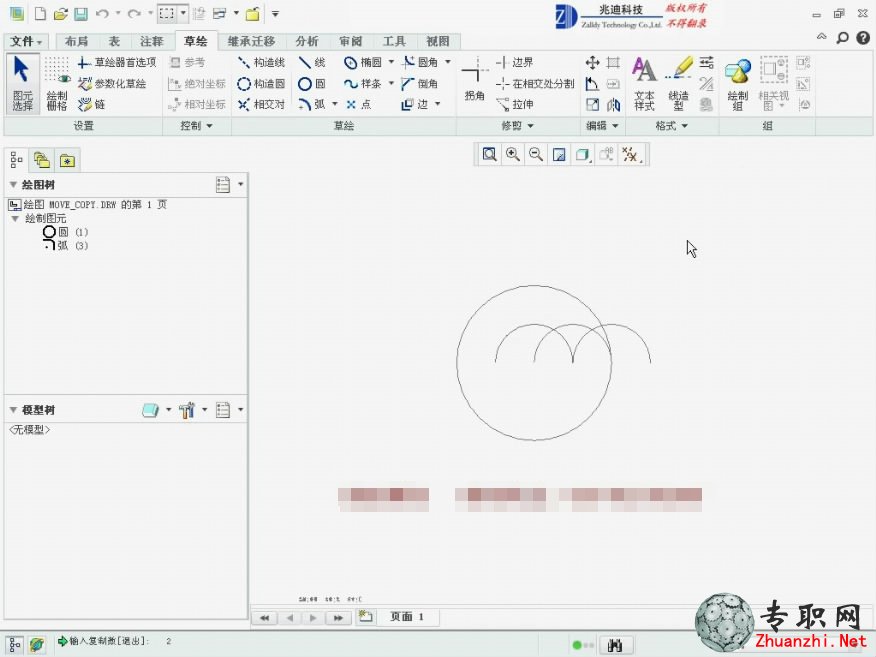The height and width of the screenshot is (657, 876).
Task: Select the 拉伸 stretch tool
Action: tap(515, 104)
